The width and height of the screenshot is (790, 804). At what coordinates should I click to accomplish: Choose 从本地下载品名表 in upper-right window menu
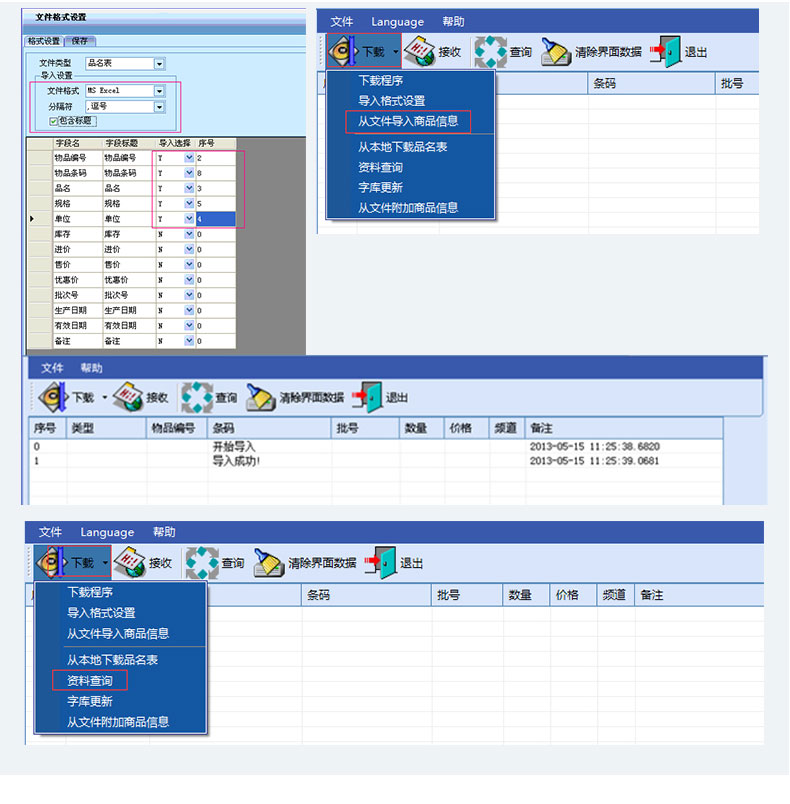402,147
